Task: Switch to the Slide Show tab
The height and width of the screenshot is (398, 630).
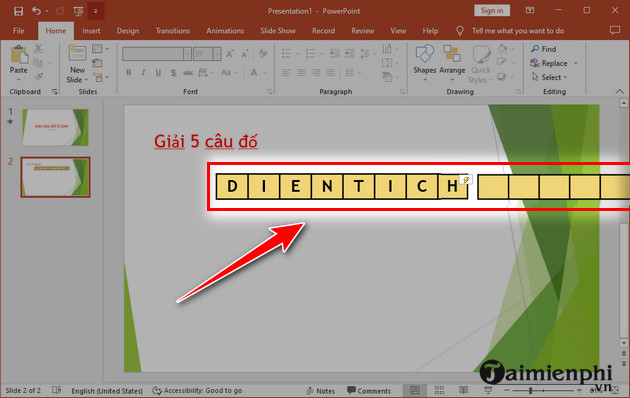Action: tap(278, 31)
